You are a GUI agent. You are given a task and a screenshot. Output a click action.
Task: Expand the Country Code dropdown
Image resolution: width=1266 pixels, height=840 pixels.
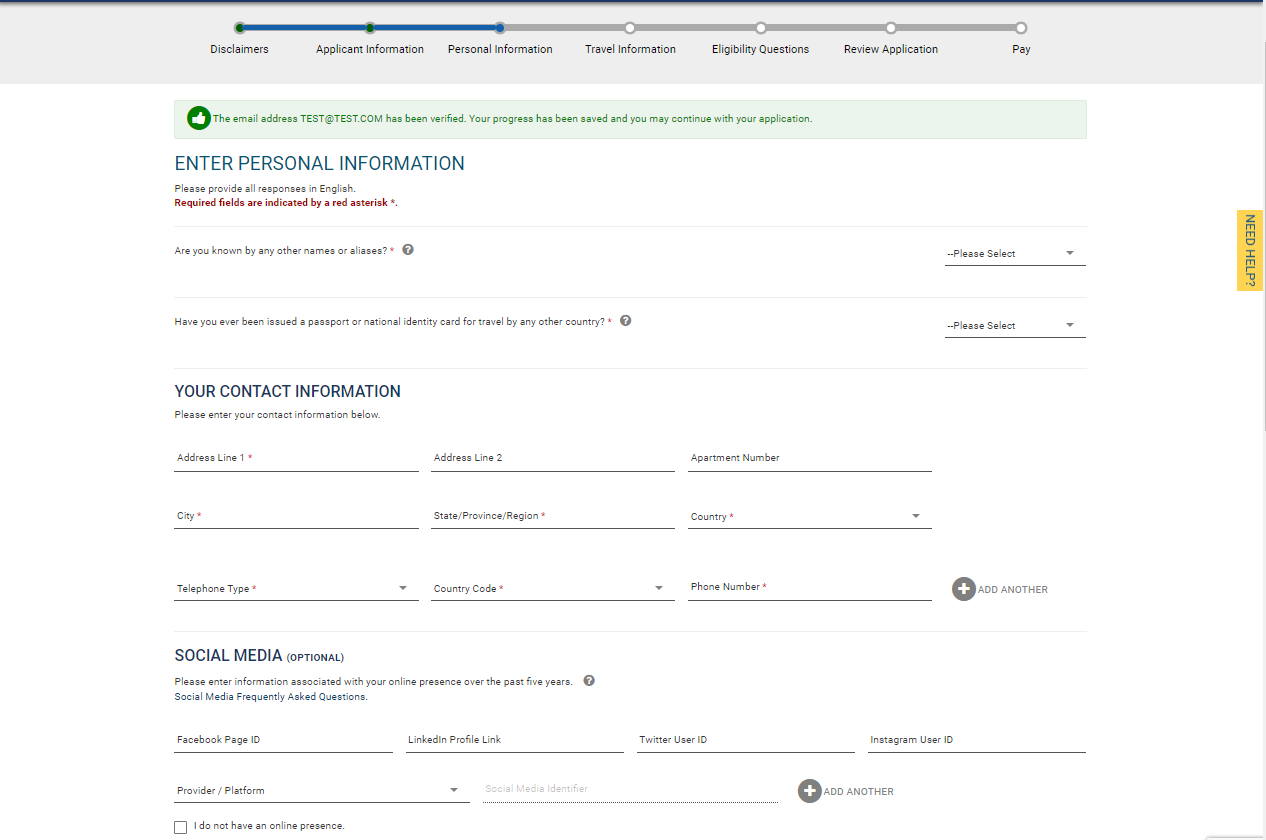click(x=551, y=589)
